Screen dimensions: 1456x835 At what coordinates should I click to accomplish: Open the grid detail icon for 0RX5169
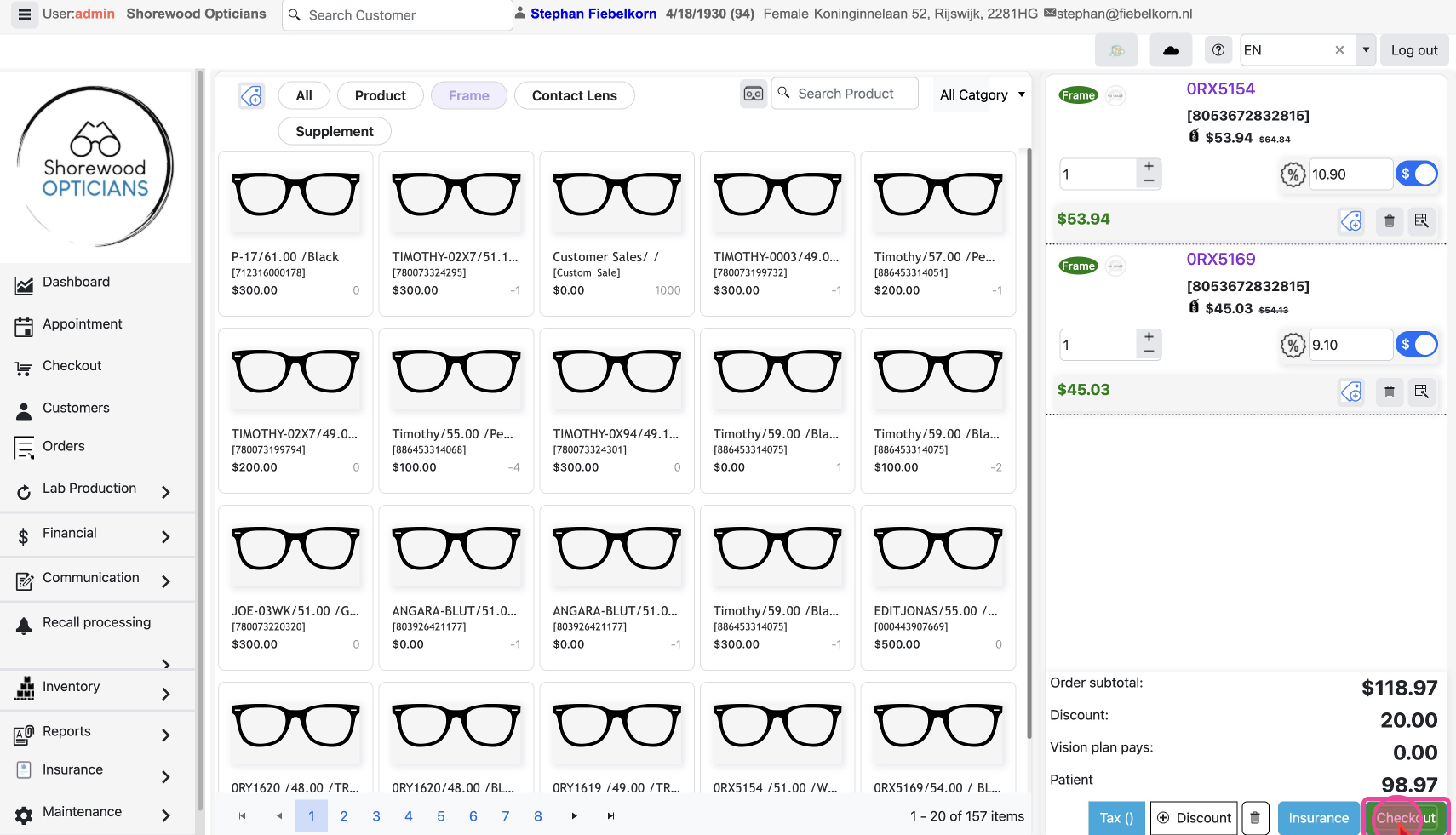pos(1421,392)
